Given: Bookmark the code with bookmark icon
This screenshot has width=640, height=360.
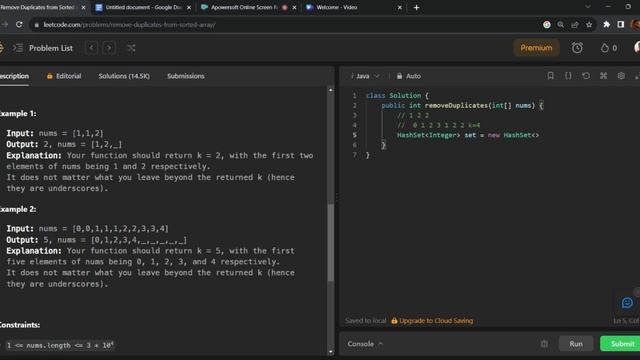Looking at the screenshot, I should click(550, 76).
